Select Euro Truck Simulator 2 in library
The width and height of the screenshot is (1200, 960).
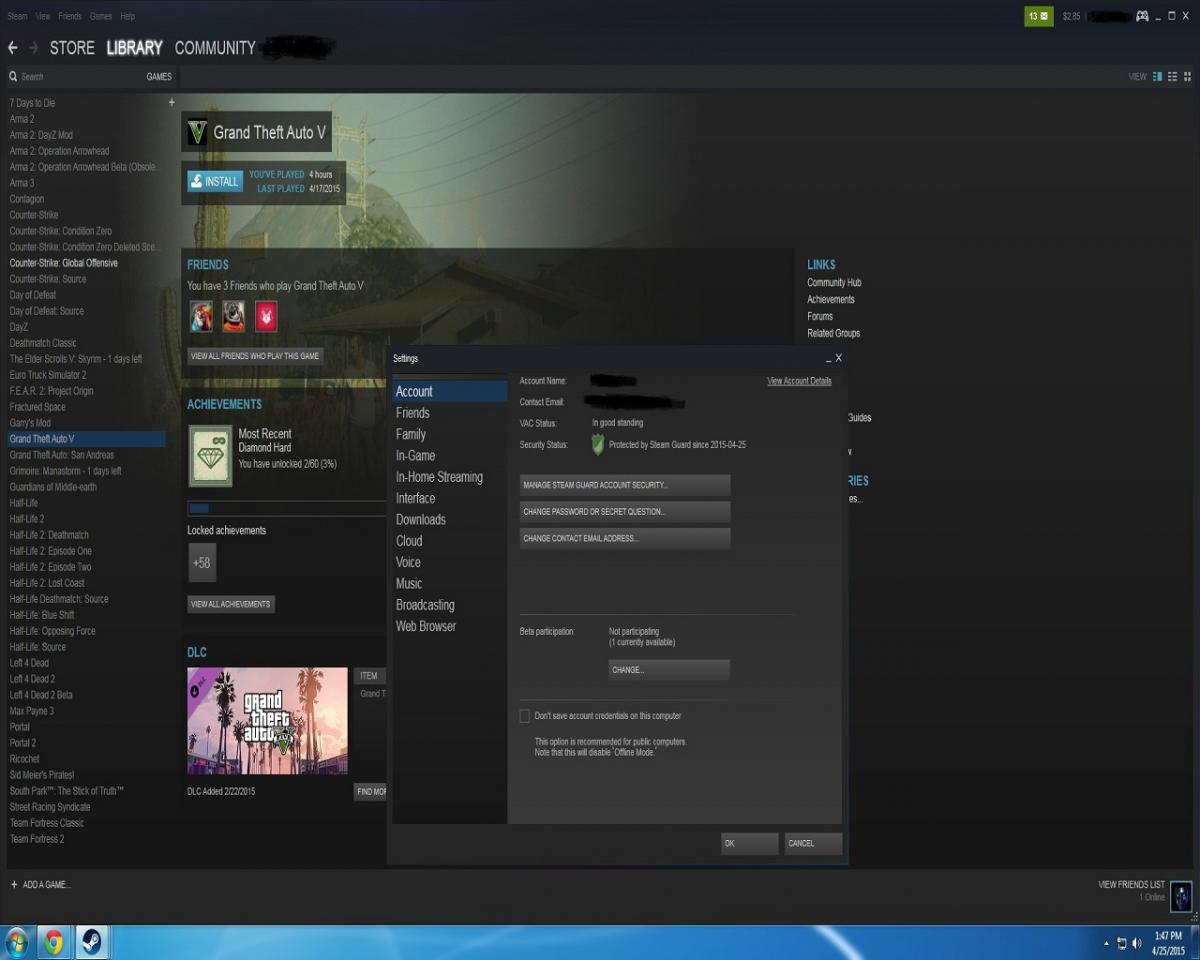coord(48,375)
